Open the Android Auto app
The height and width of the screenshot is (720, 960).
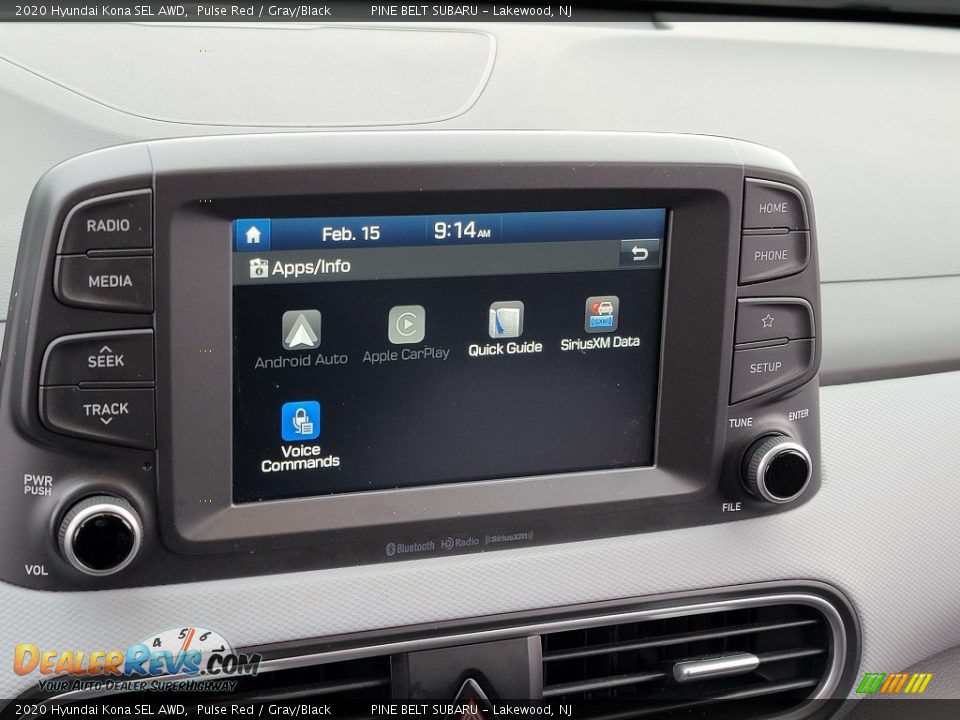click(x=301, y=339)
